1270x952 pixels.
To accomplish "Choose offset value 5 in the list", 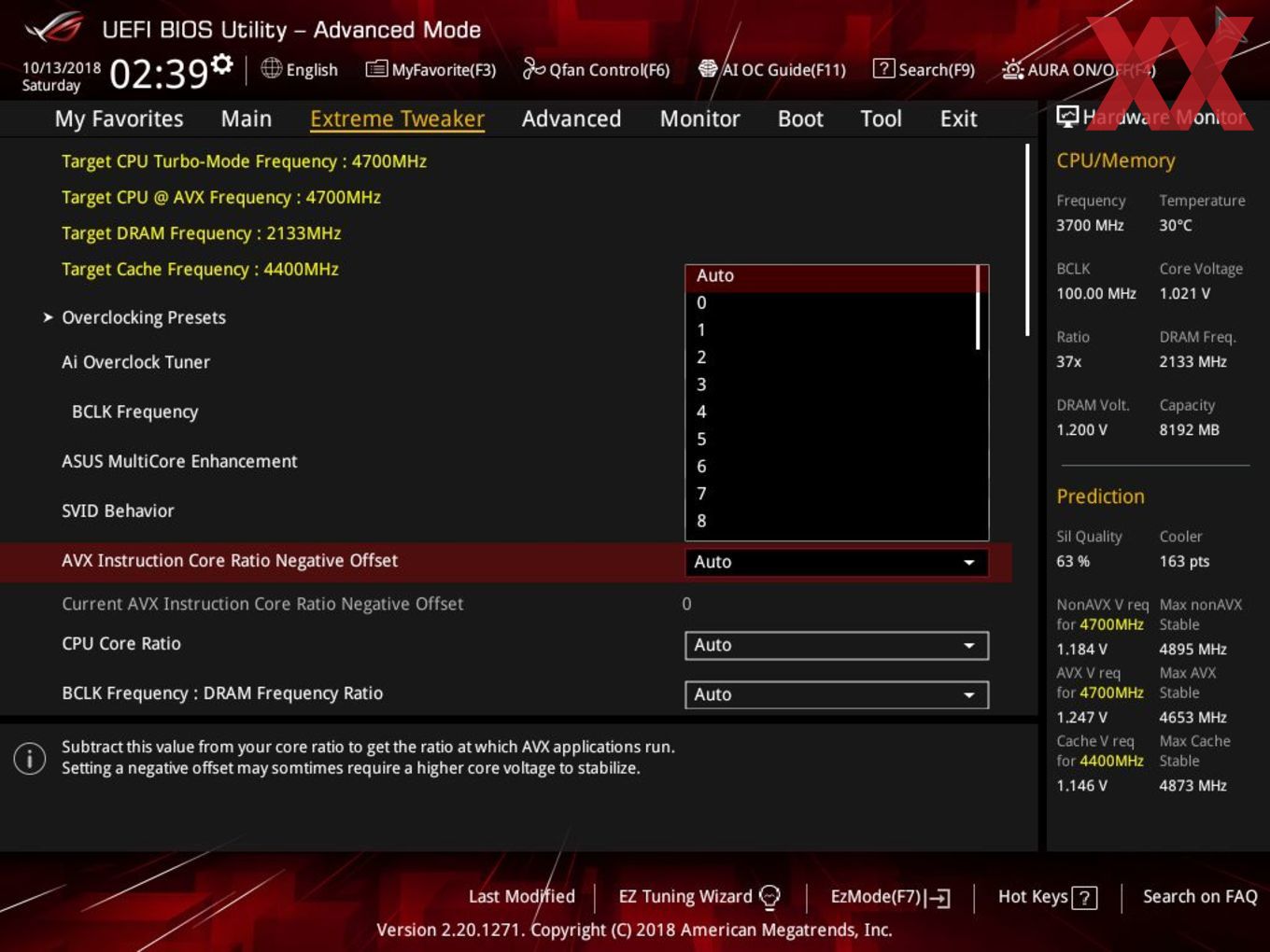I will pos(831,439).
